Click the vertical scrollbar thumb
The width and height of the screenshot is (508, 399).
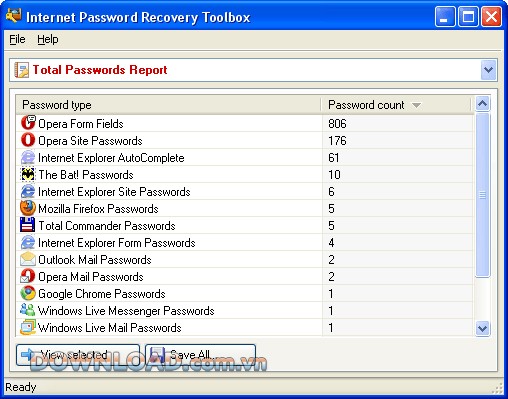click(x=482, y=195)
